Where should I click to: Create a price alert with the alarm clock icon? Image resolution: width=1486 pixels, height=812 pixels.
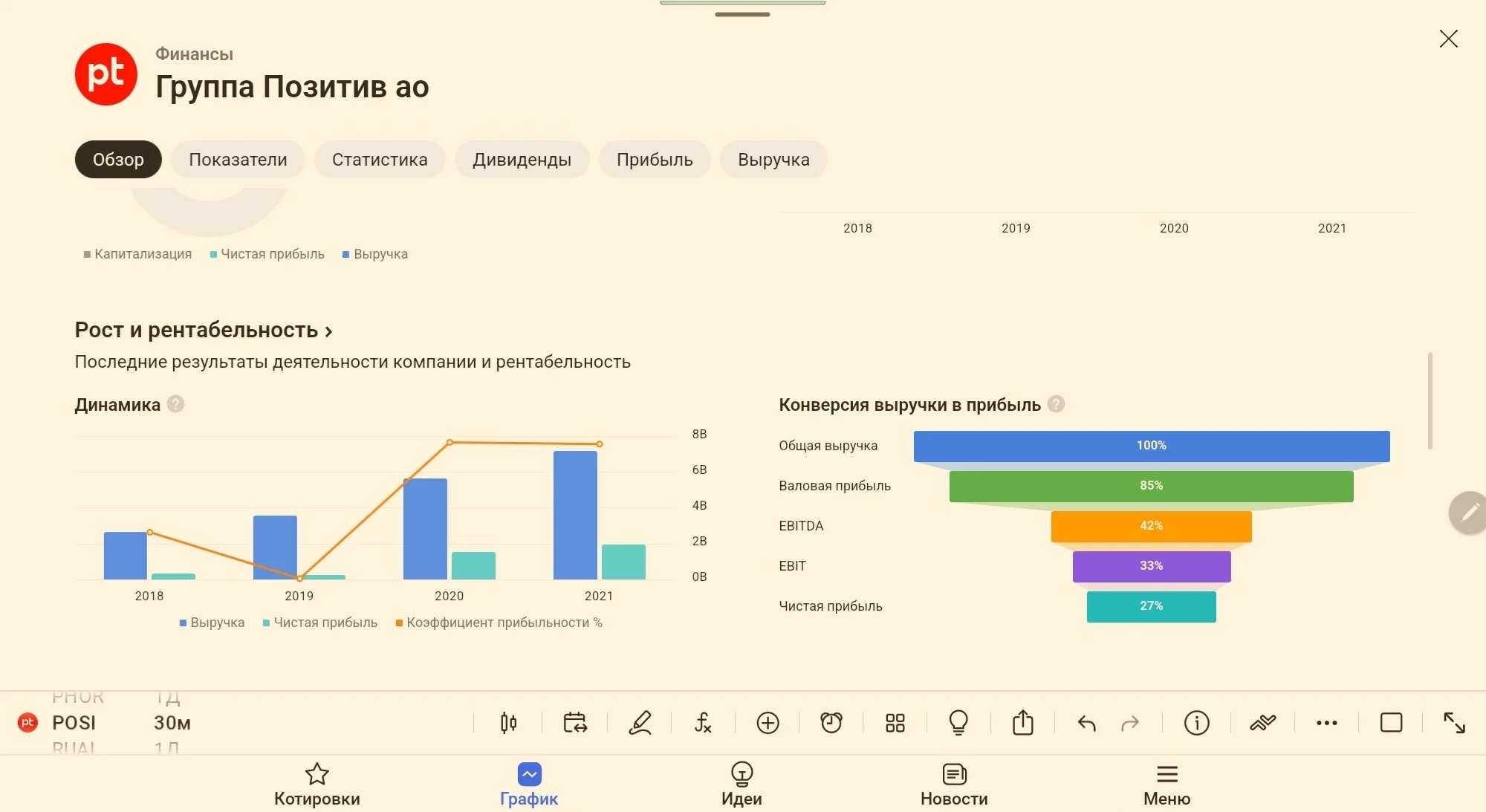[831, 723]
